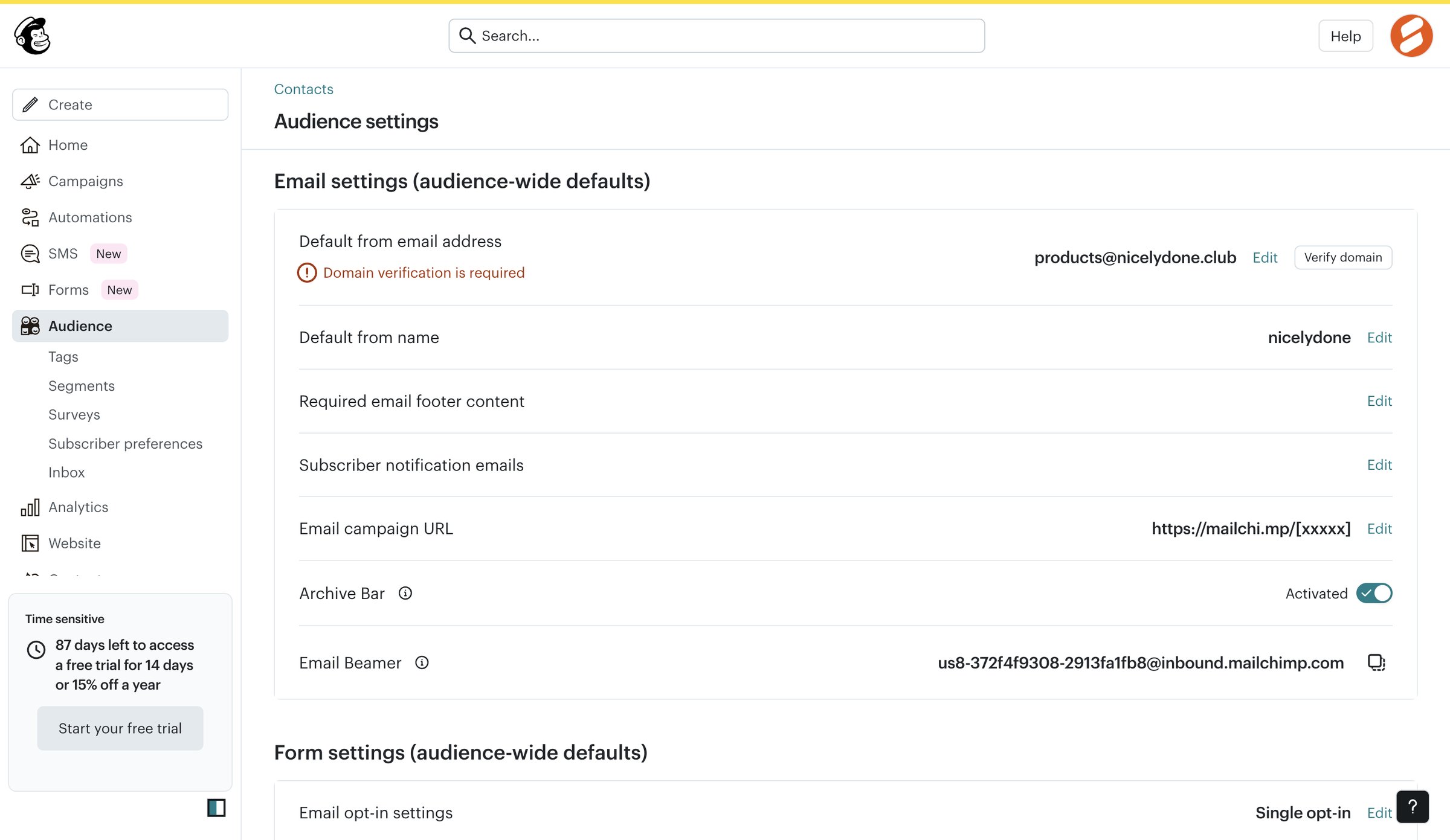
Task: Open Subscriber preferences under Audience
Action: (x=126, y=444)
